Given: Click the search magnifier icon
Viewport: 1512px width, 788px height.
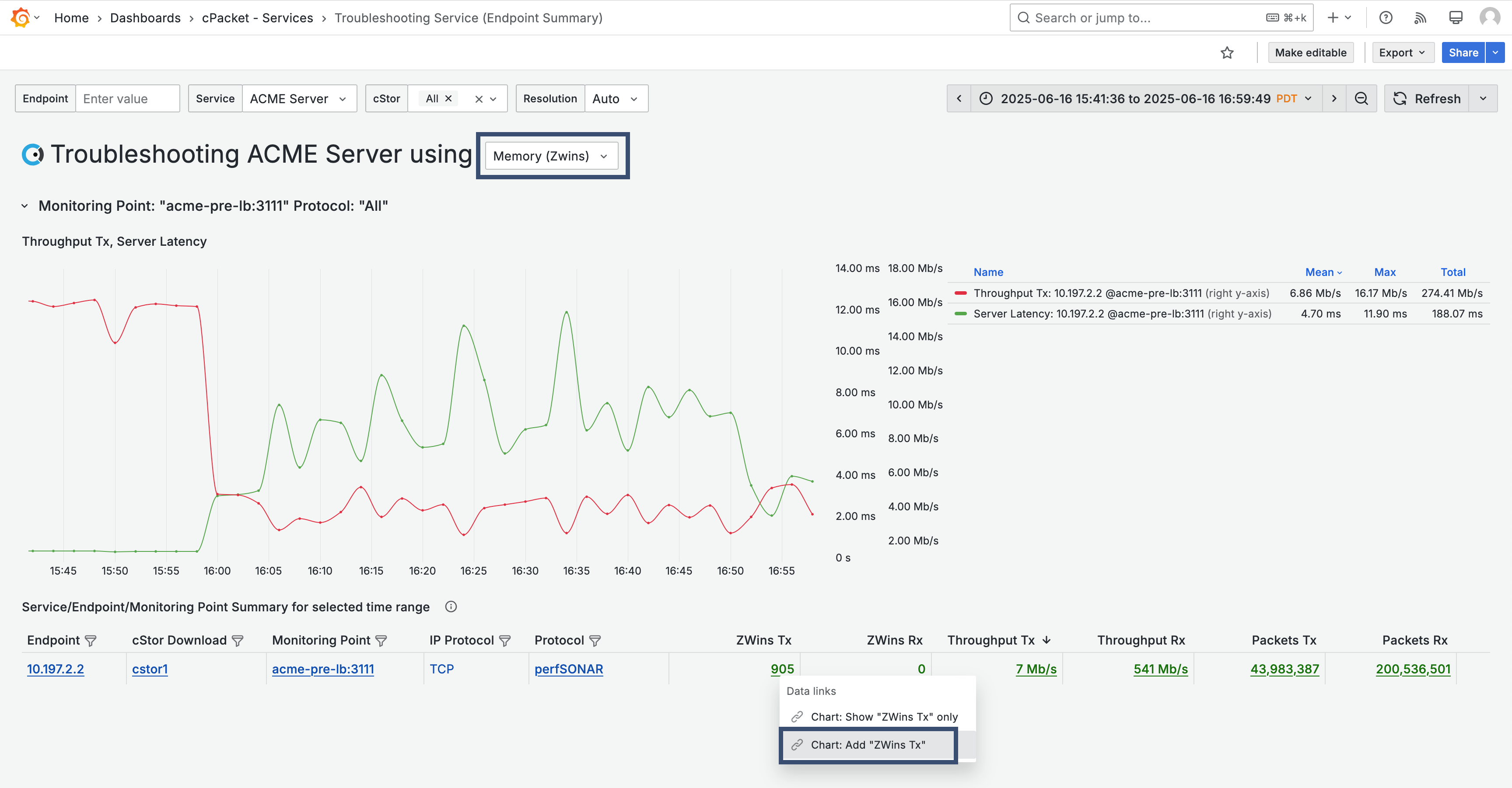Looking at the screenshot, I should (x=1023, y=17).
